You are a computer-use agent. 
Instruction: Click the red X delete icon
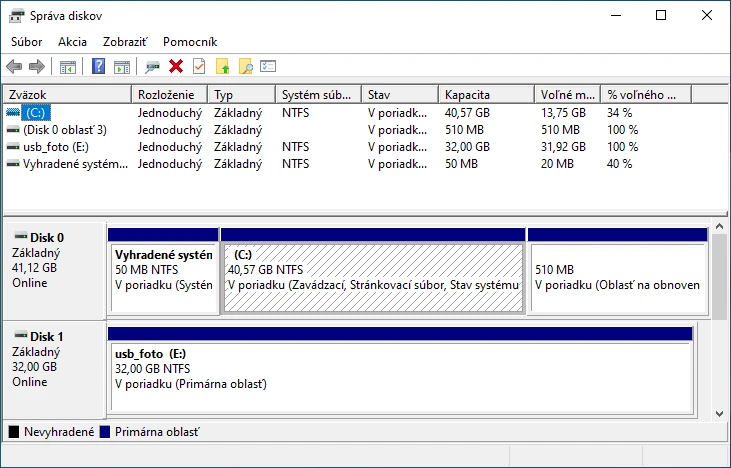(x=176, y=67)
